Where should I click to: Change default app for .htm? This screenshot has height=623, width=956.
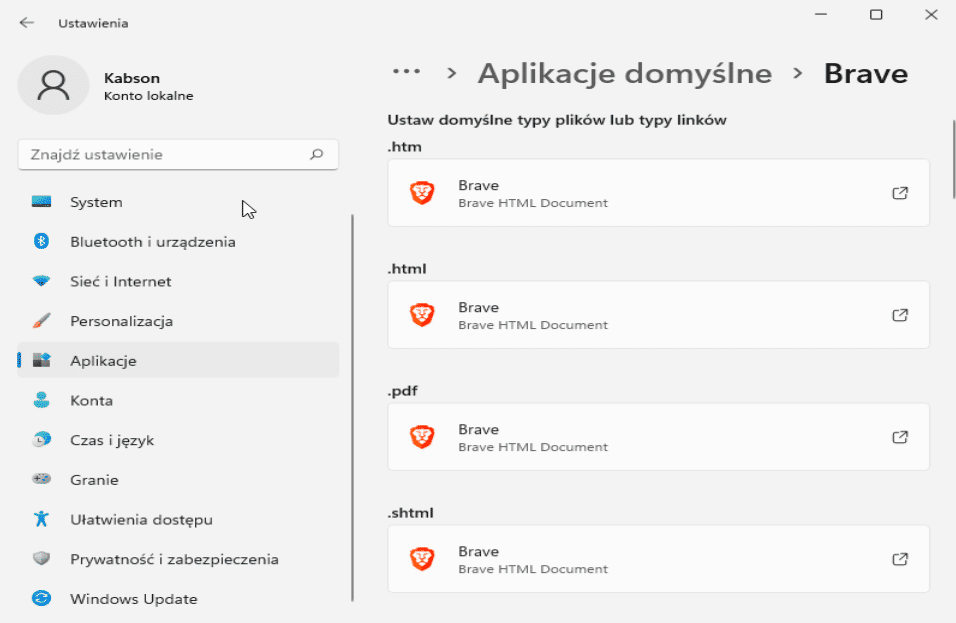[x=658, y=193]
